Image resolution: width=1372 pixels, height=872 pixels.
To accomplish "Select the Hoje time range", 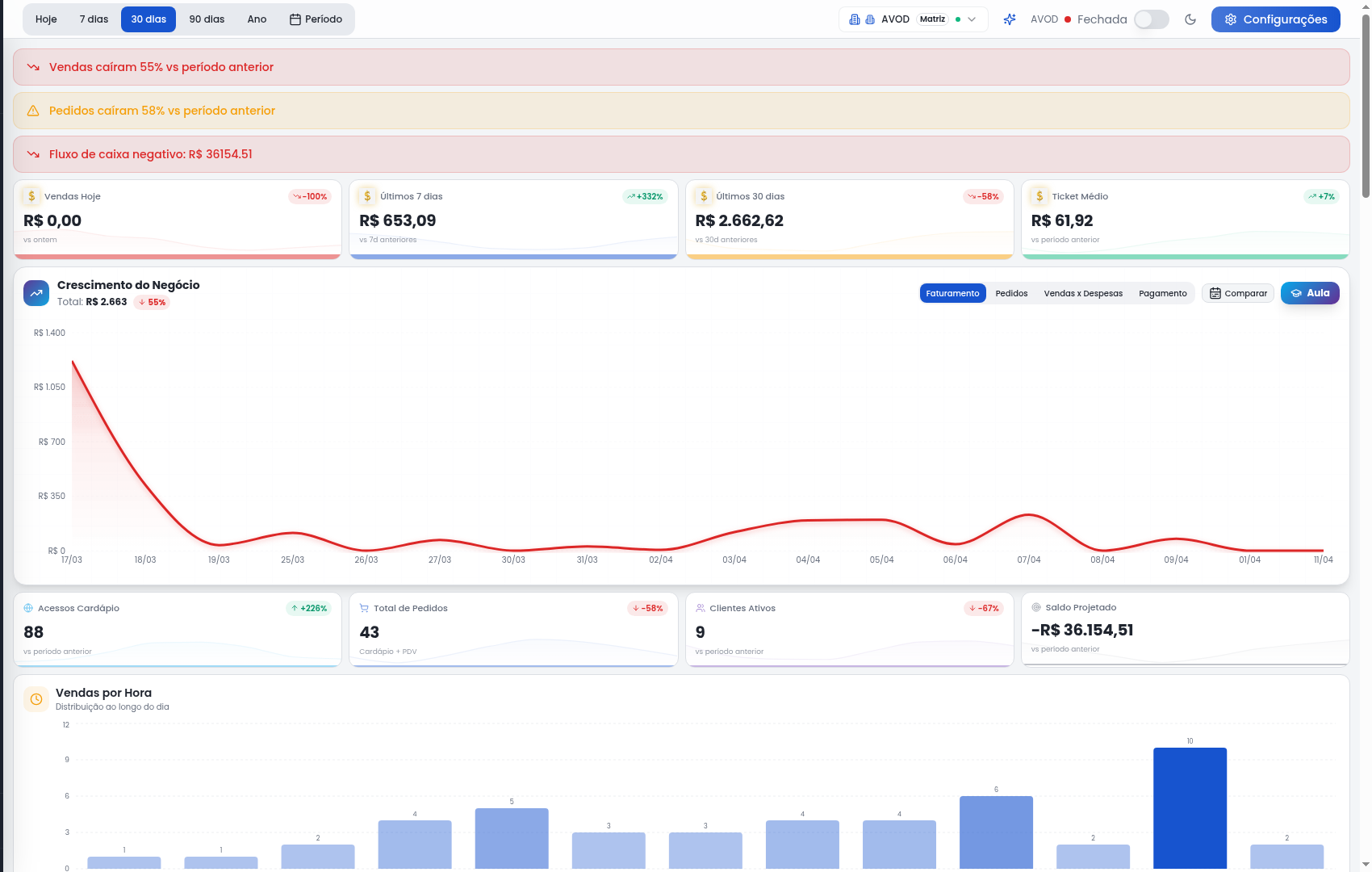I will point(46,19).
